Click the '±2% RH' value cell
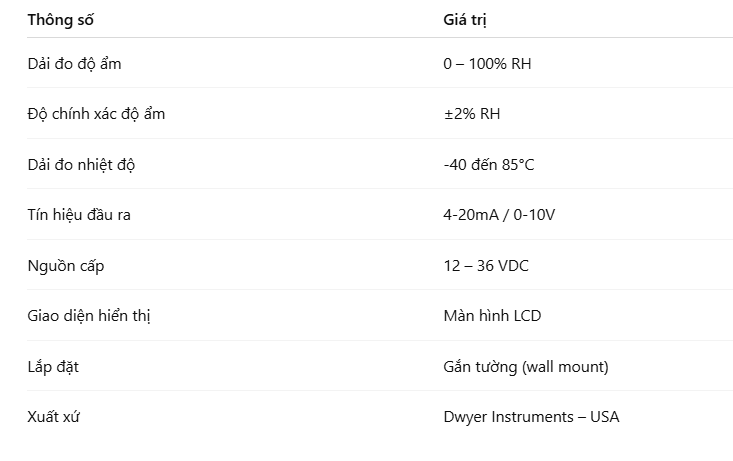Viewport: 733px width, 461px height. click(x=472, y=114)
